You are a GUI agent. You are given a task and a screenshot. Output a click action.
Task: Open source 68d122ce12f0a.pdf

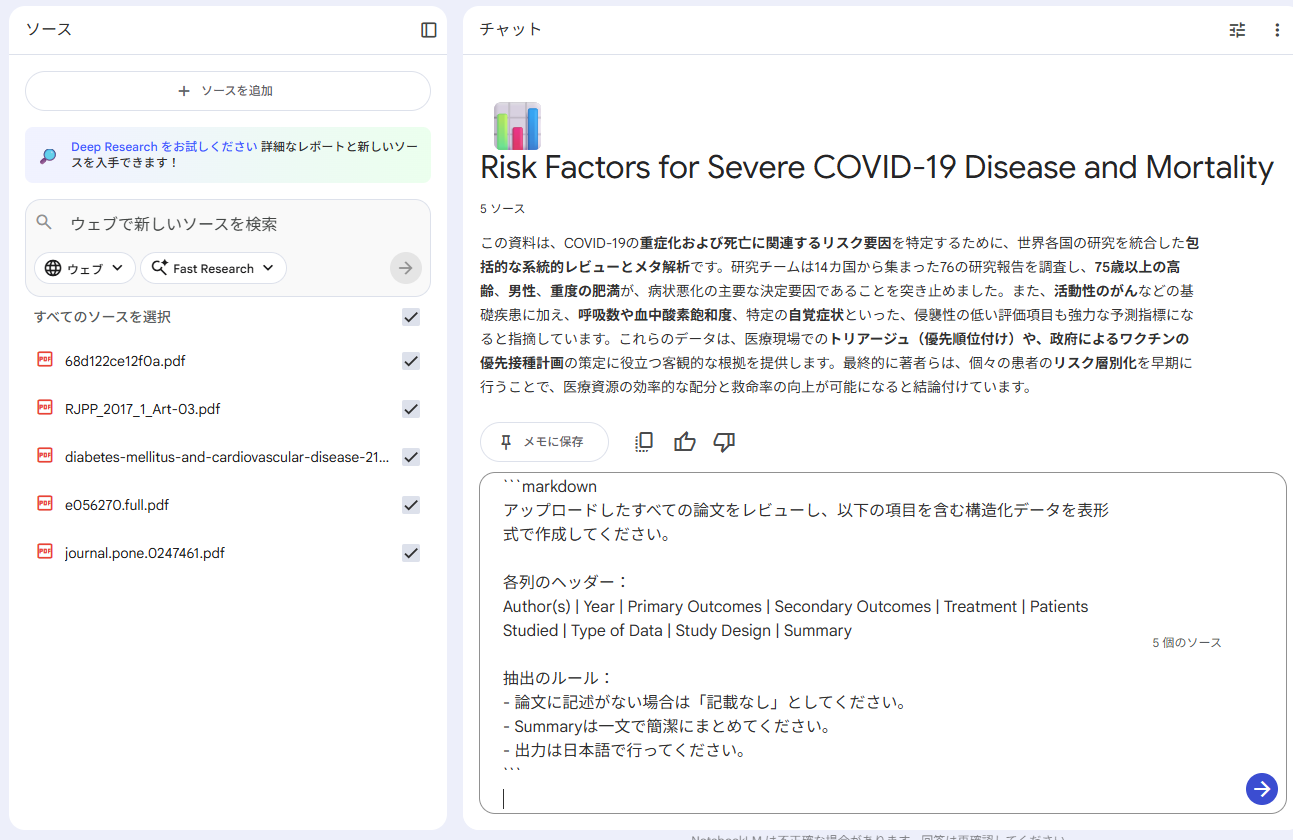pos(125,361)
